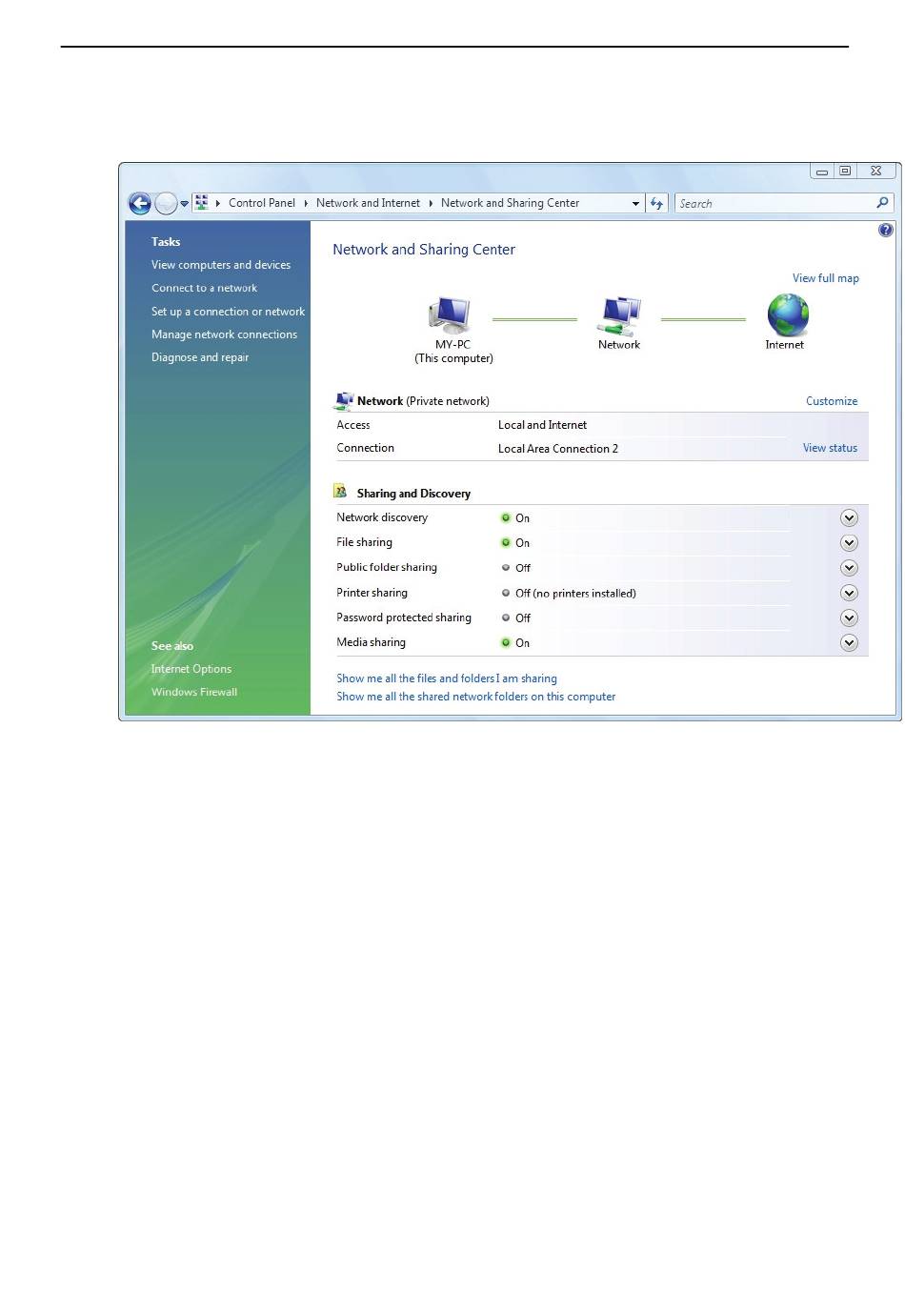Screen dimensions: 905x1316
Task: Click the Forward navigation arrow
Action: click(x=166, y=203)
